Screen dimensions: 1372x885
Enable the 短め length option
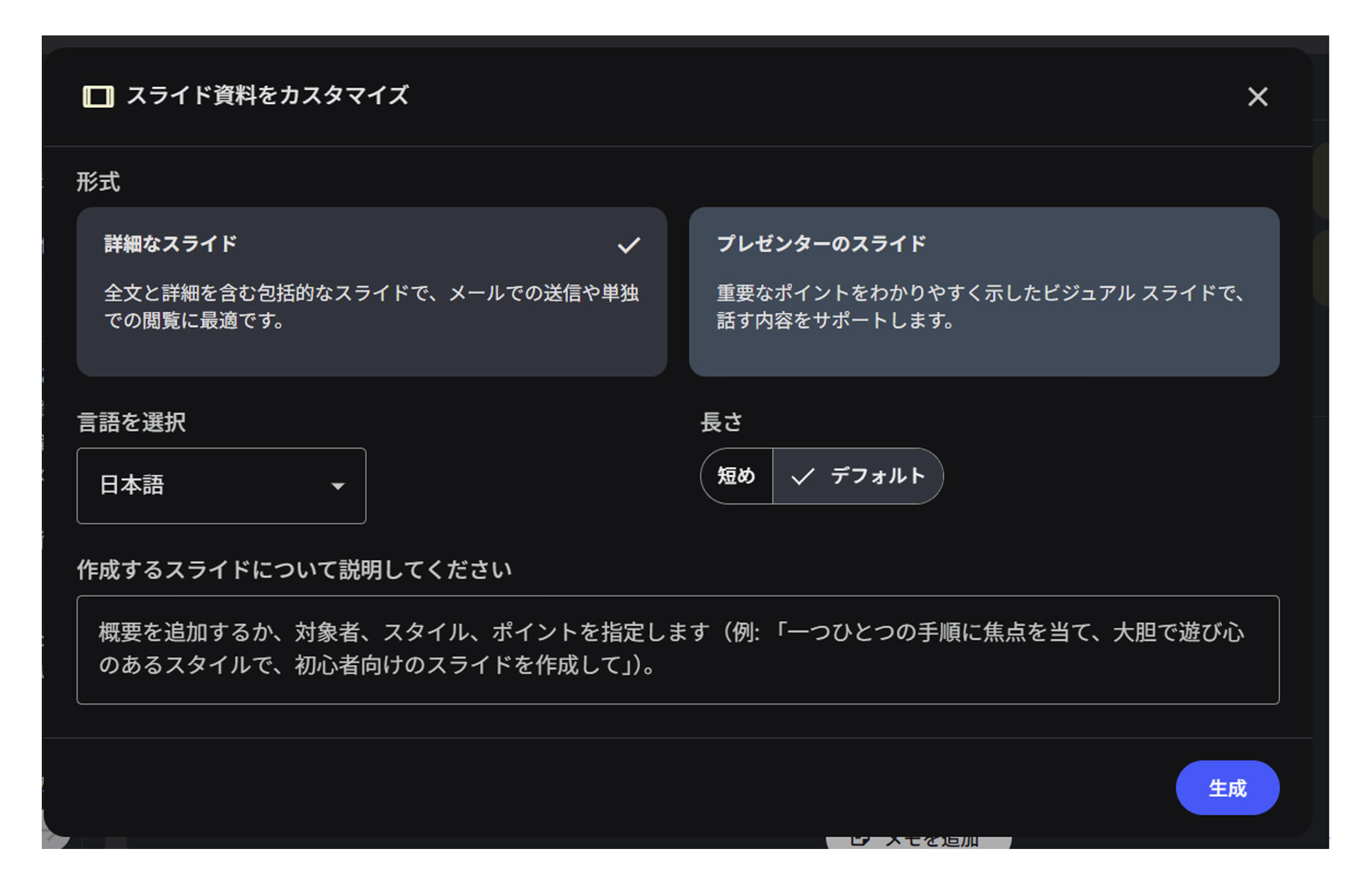click(736, 476)
